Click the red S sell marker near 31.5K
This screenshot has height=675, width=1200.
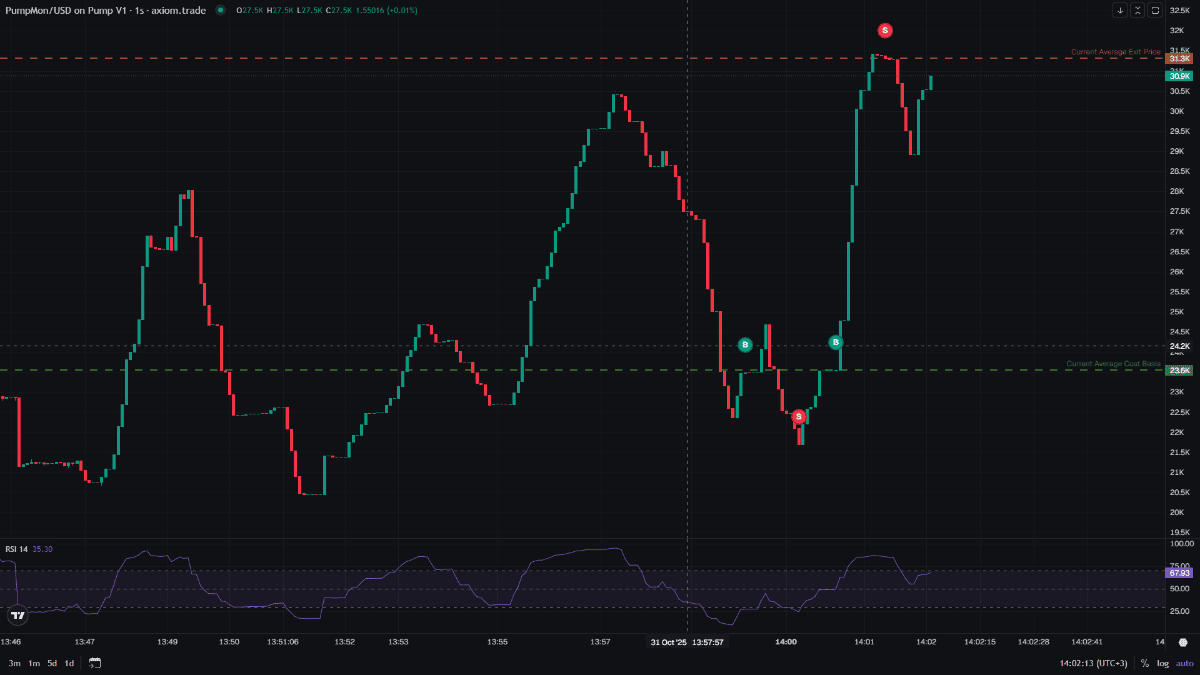(884, 31)
